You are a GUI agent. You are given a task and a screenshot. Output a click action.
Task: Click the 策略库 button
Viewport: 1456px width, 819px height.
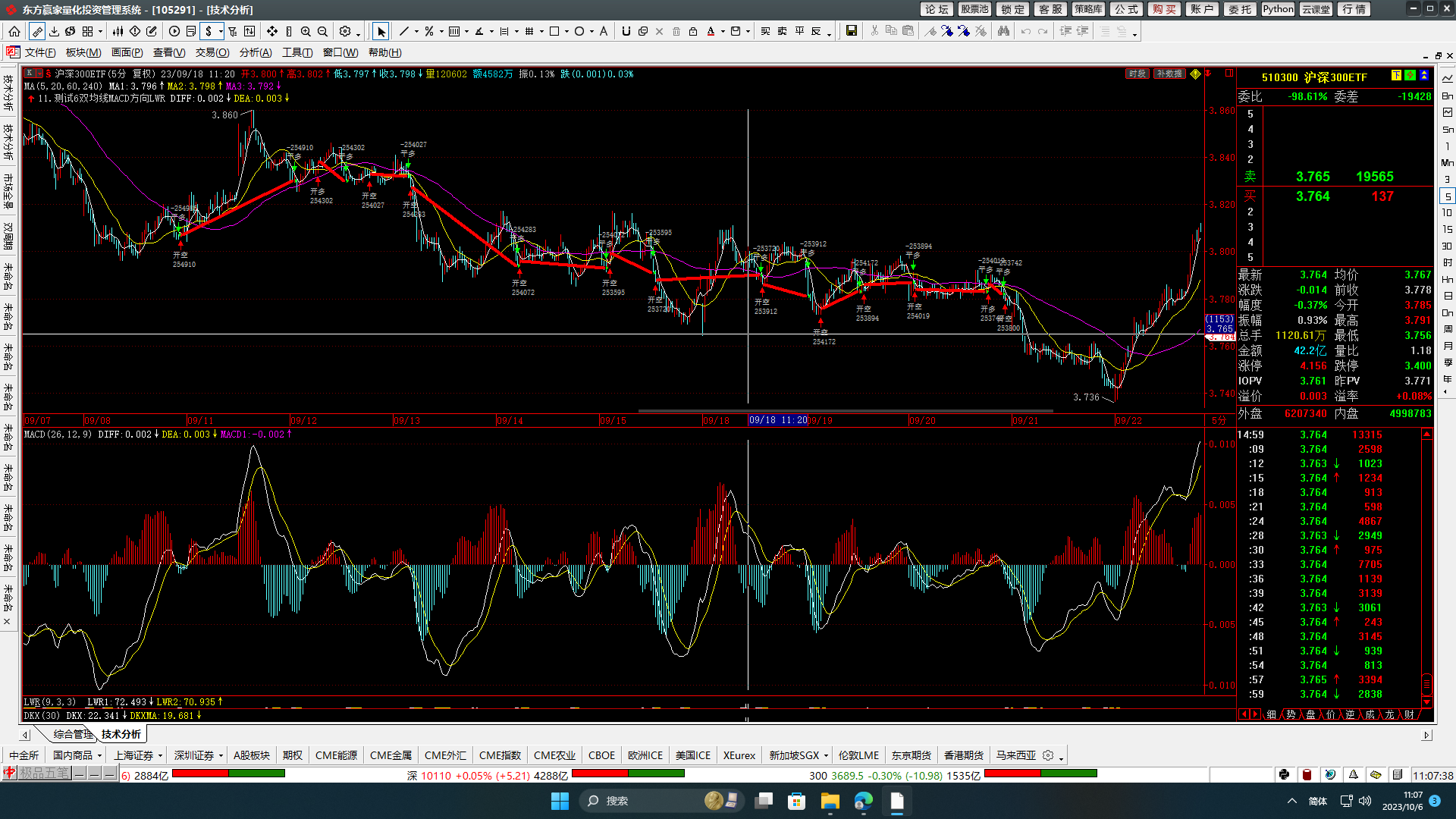pos(1088,9)
